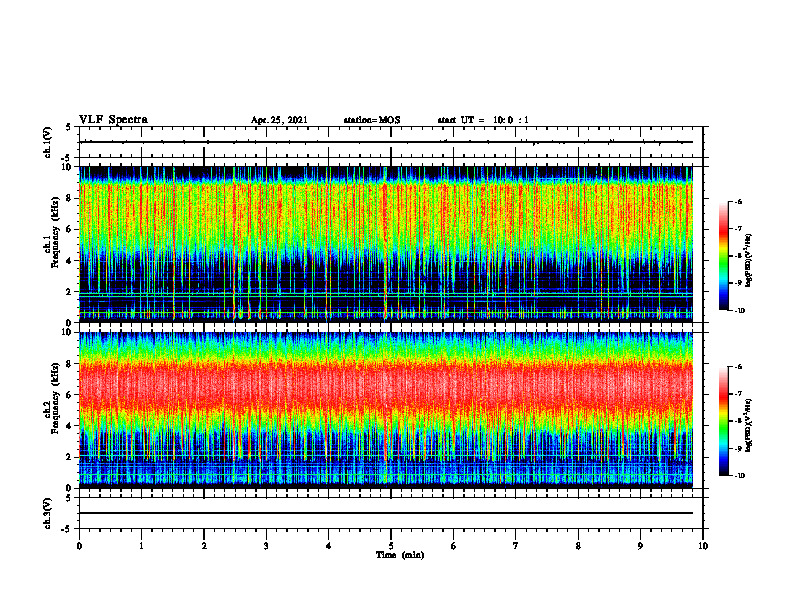Click the 'ch.3(V)' waveform axis label
The height and width of the screenshot is (612, 792).
coord(48,514)
